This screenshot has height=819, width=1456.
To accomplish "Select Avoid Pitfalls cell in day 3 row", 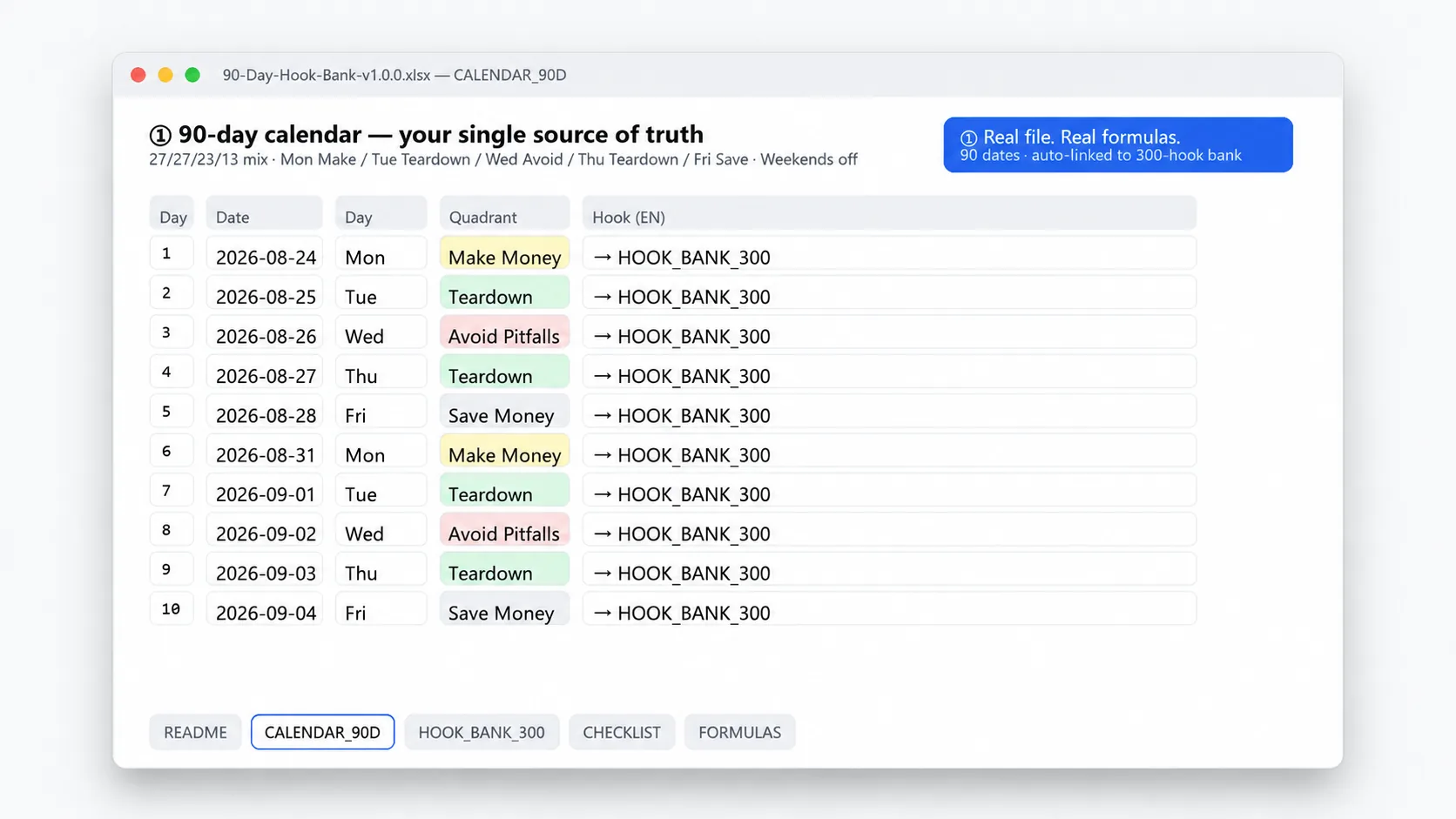I will [505, 333].
